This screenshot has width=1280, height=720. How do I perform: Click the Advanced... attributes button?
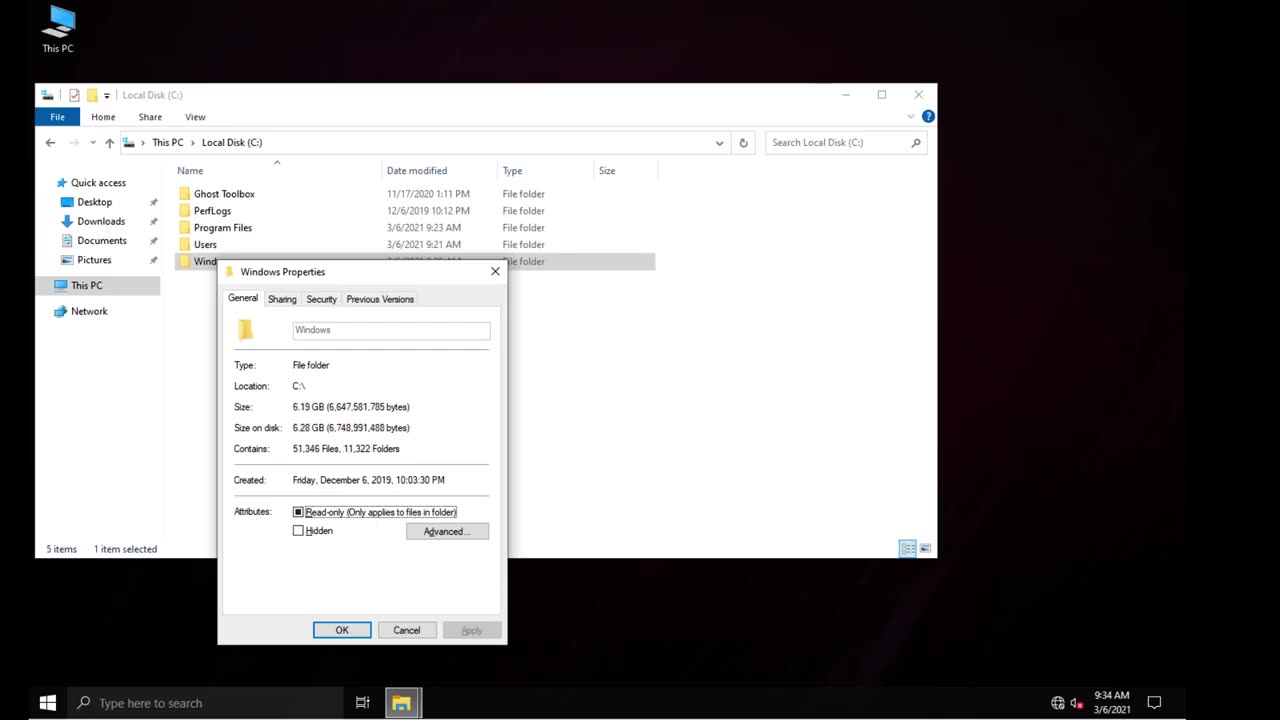447,532
